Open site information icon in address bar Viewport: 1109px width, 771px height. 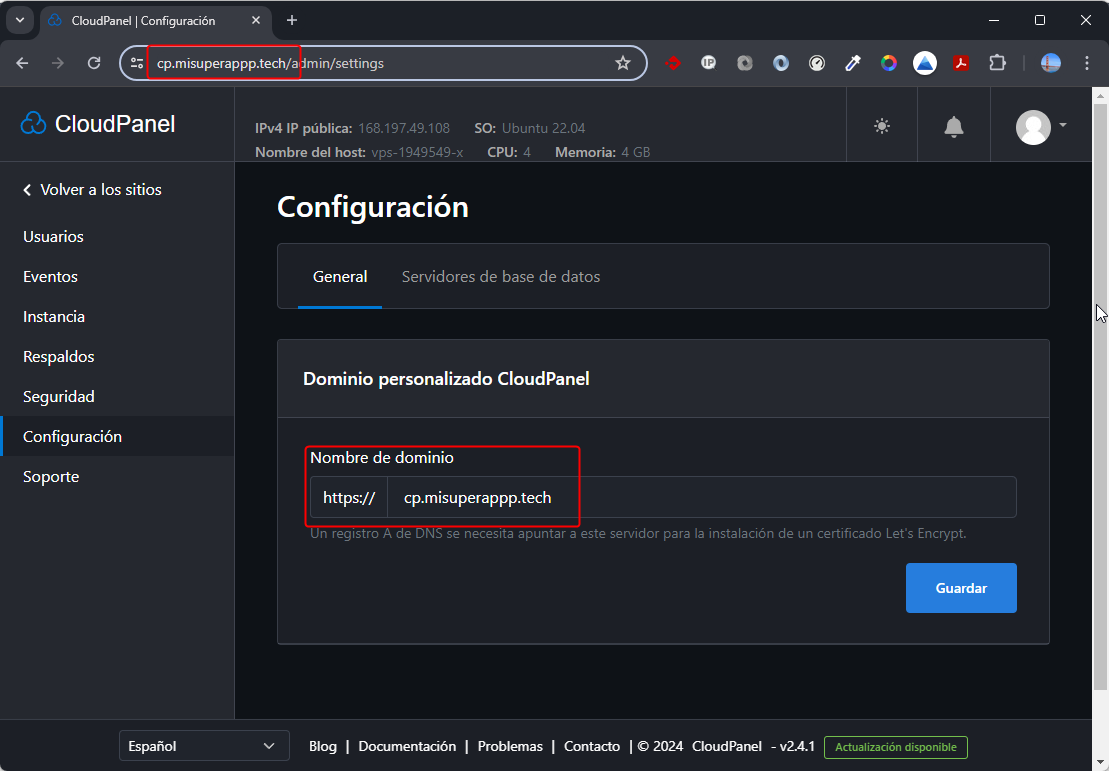point(137,63)
